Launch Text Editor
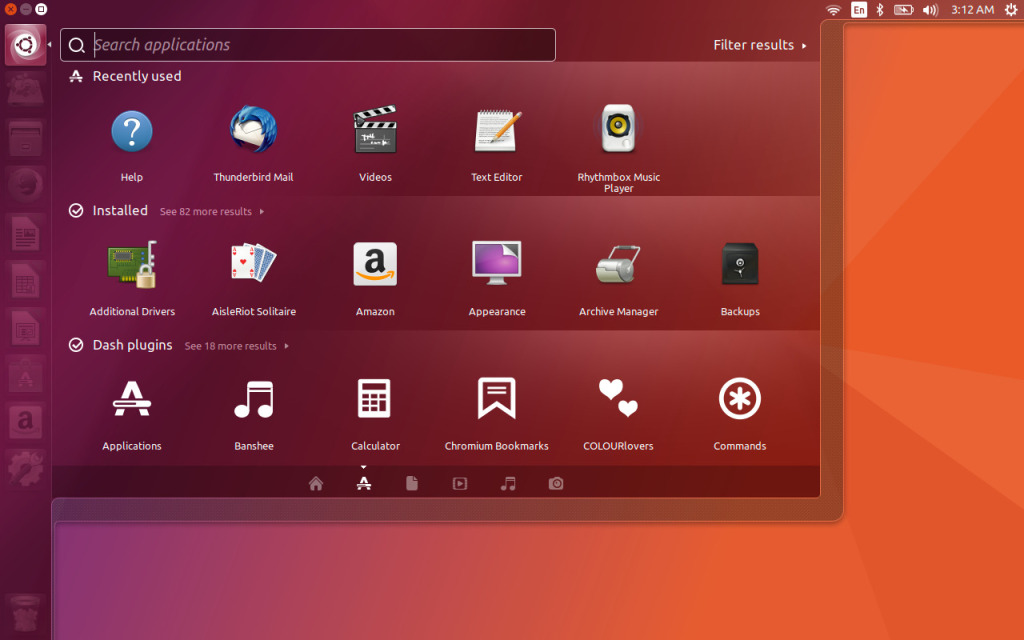 (x=497, y=131)
